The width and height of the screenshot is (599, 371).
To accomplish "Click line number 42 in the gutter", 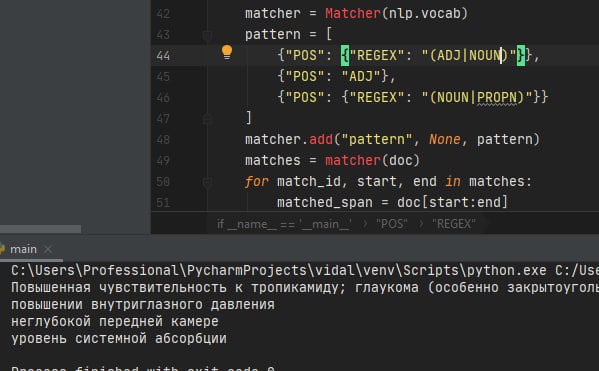I will (163, 14).
